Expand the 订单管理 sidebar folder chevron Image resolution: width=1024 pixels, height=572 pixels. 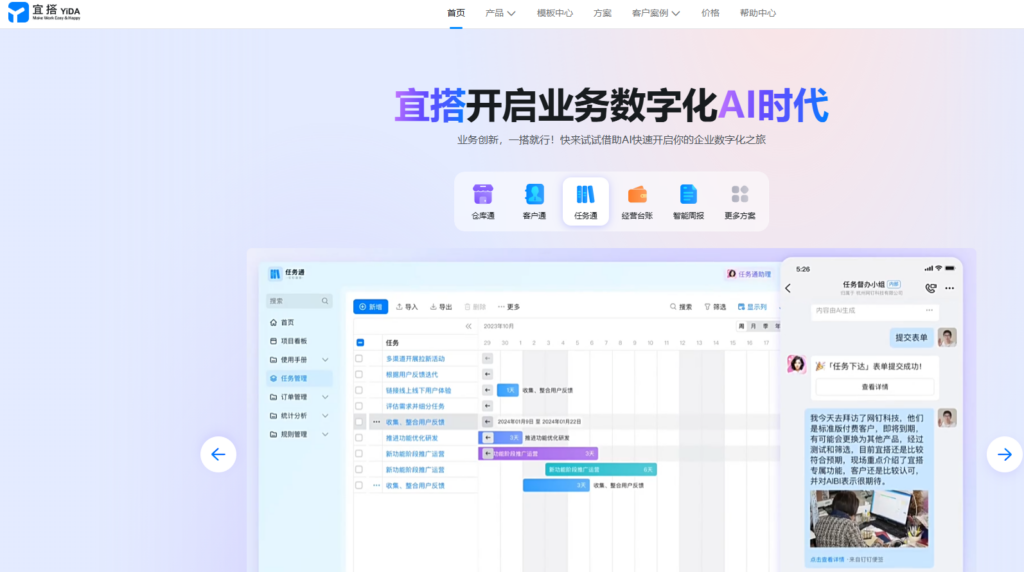pos(325,397)
